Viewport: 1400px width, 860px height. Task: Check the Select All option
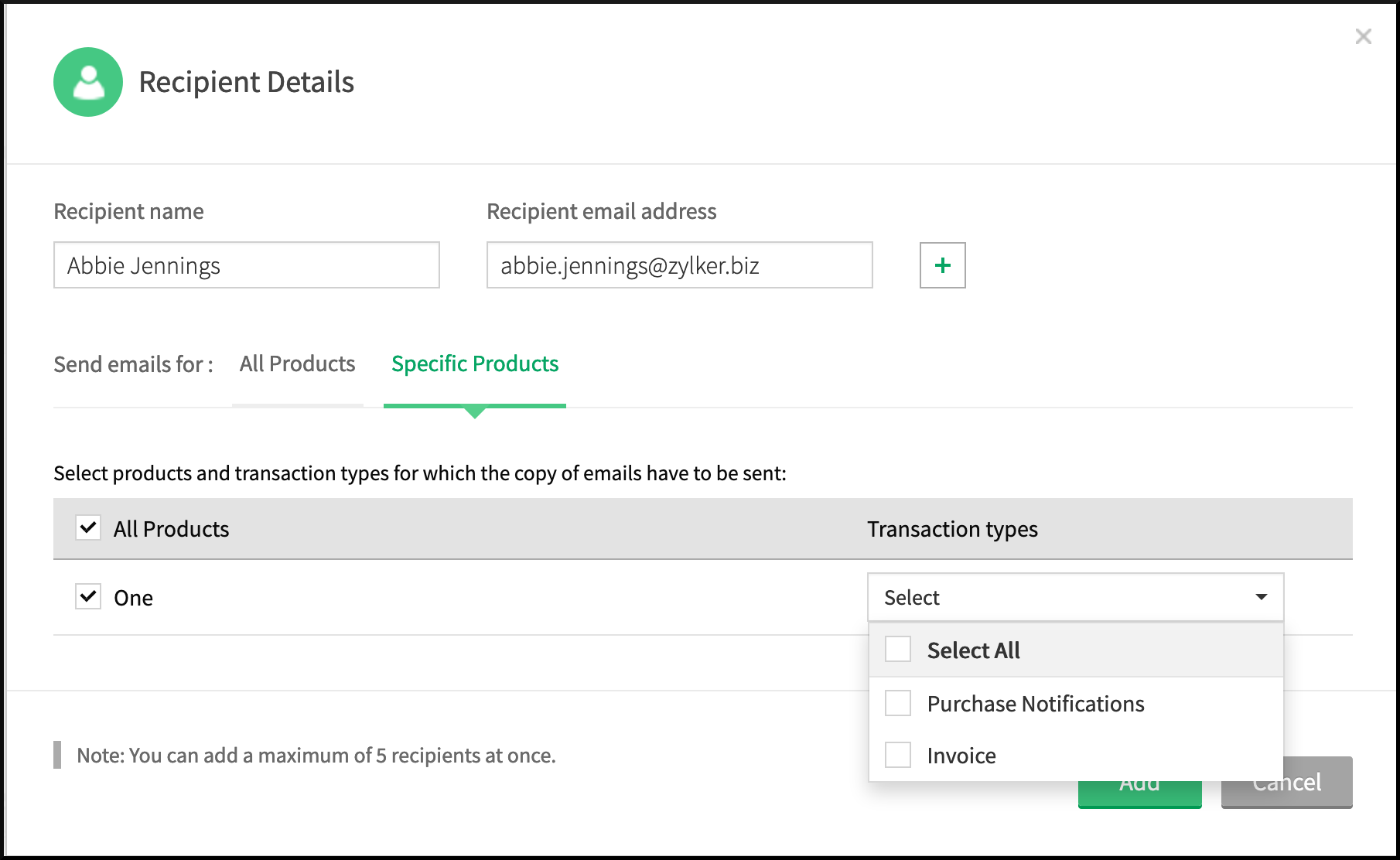click(x=898, y=650)
